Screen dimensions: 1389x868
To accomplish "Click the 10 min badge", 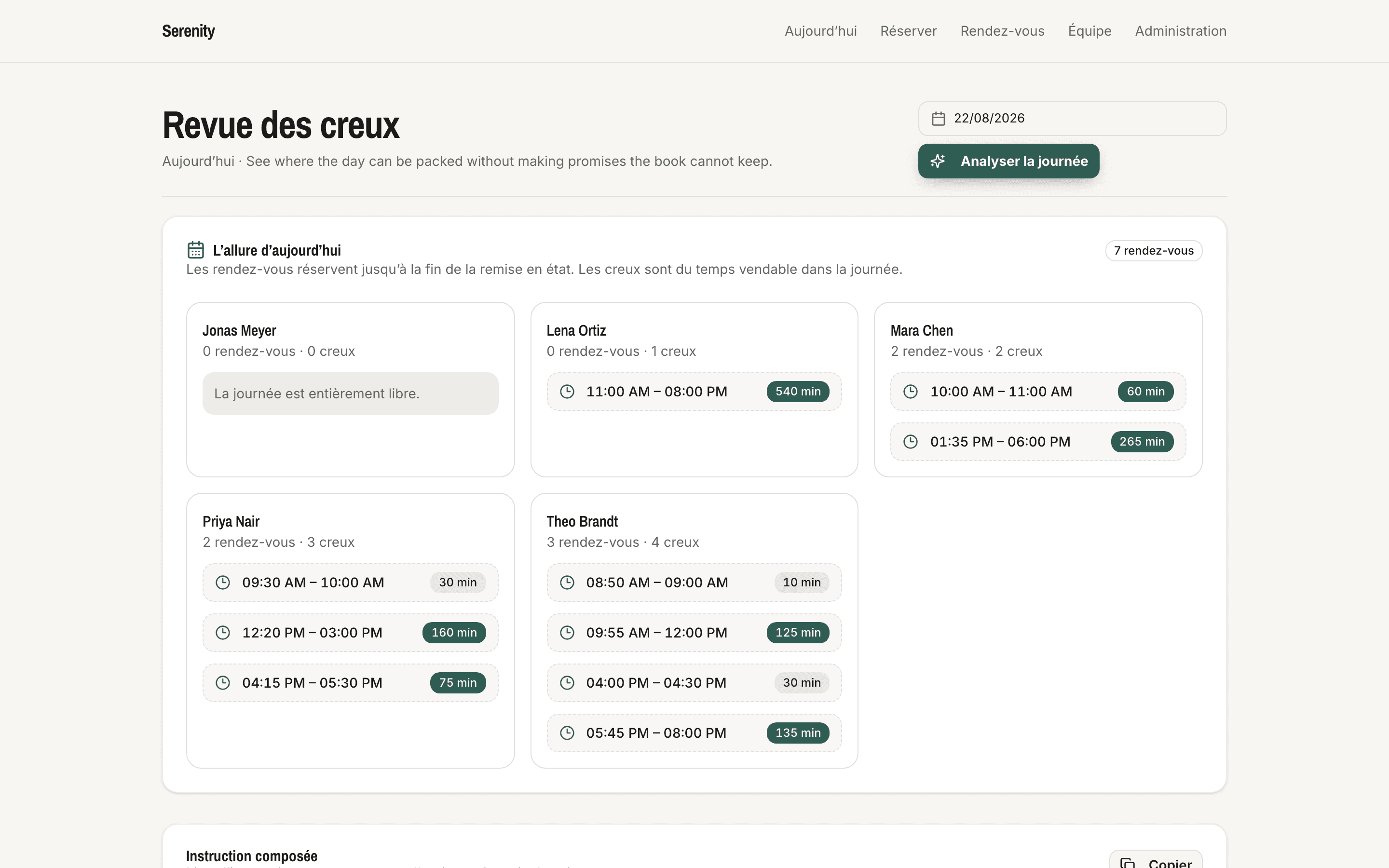I will click(x=801, y=583).
